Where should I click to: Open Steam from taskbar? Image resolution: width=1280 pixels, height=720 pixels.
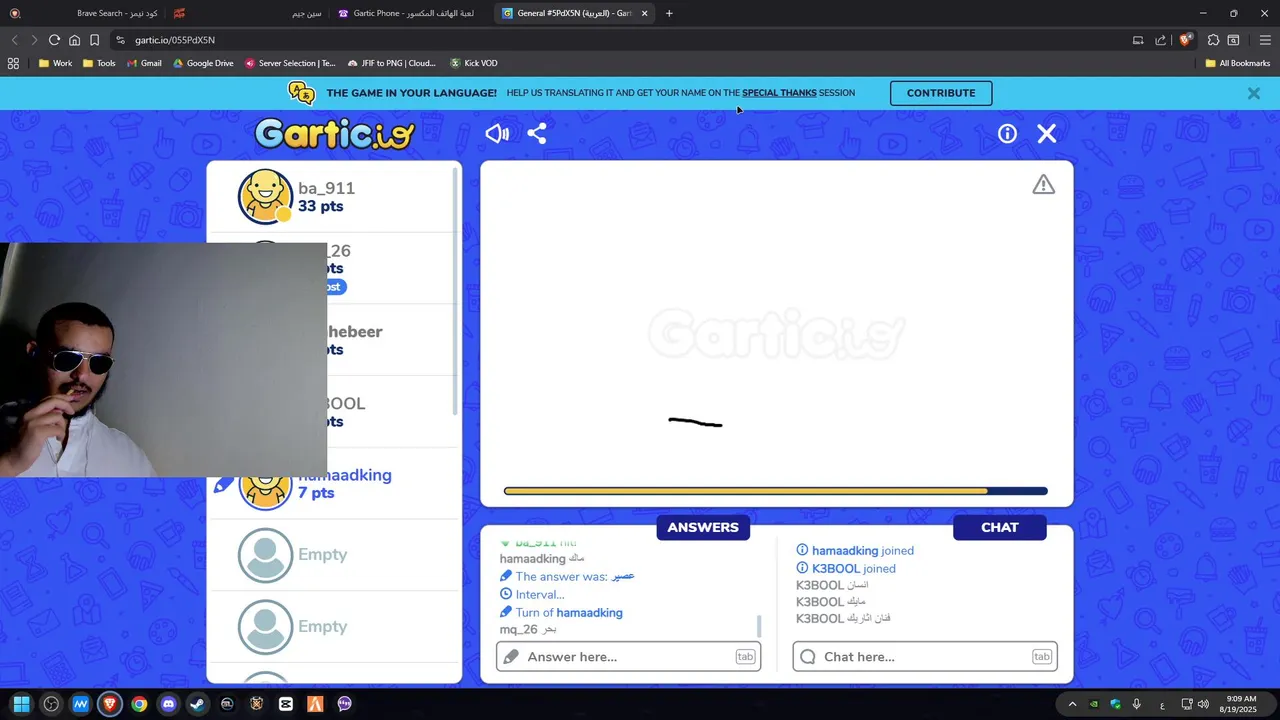pos(197,704)
